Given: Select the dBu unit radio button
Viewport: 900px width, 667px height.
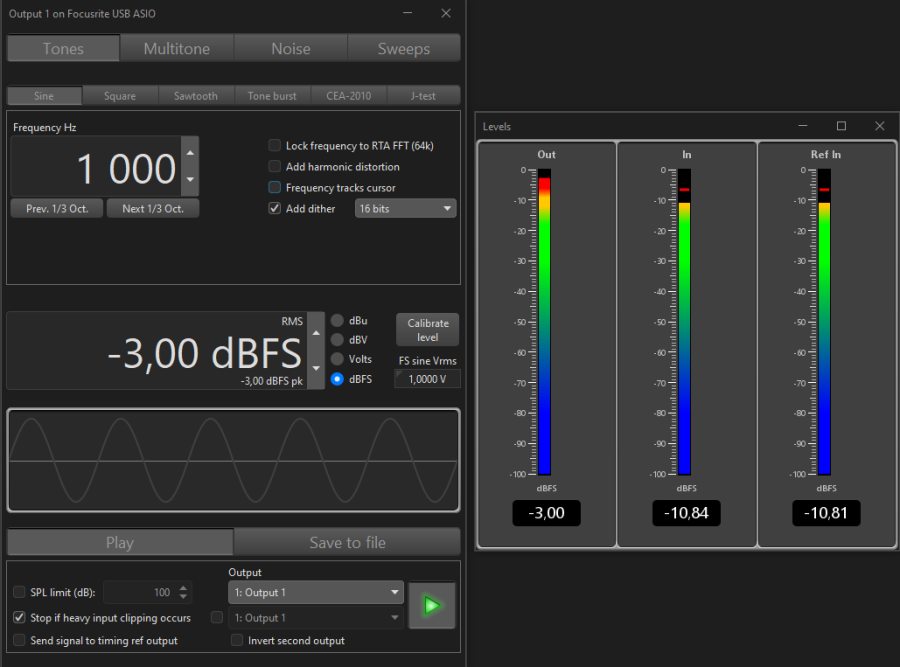Looking at the screenshot, I should coord(337,320).
